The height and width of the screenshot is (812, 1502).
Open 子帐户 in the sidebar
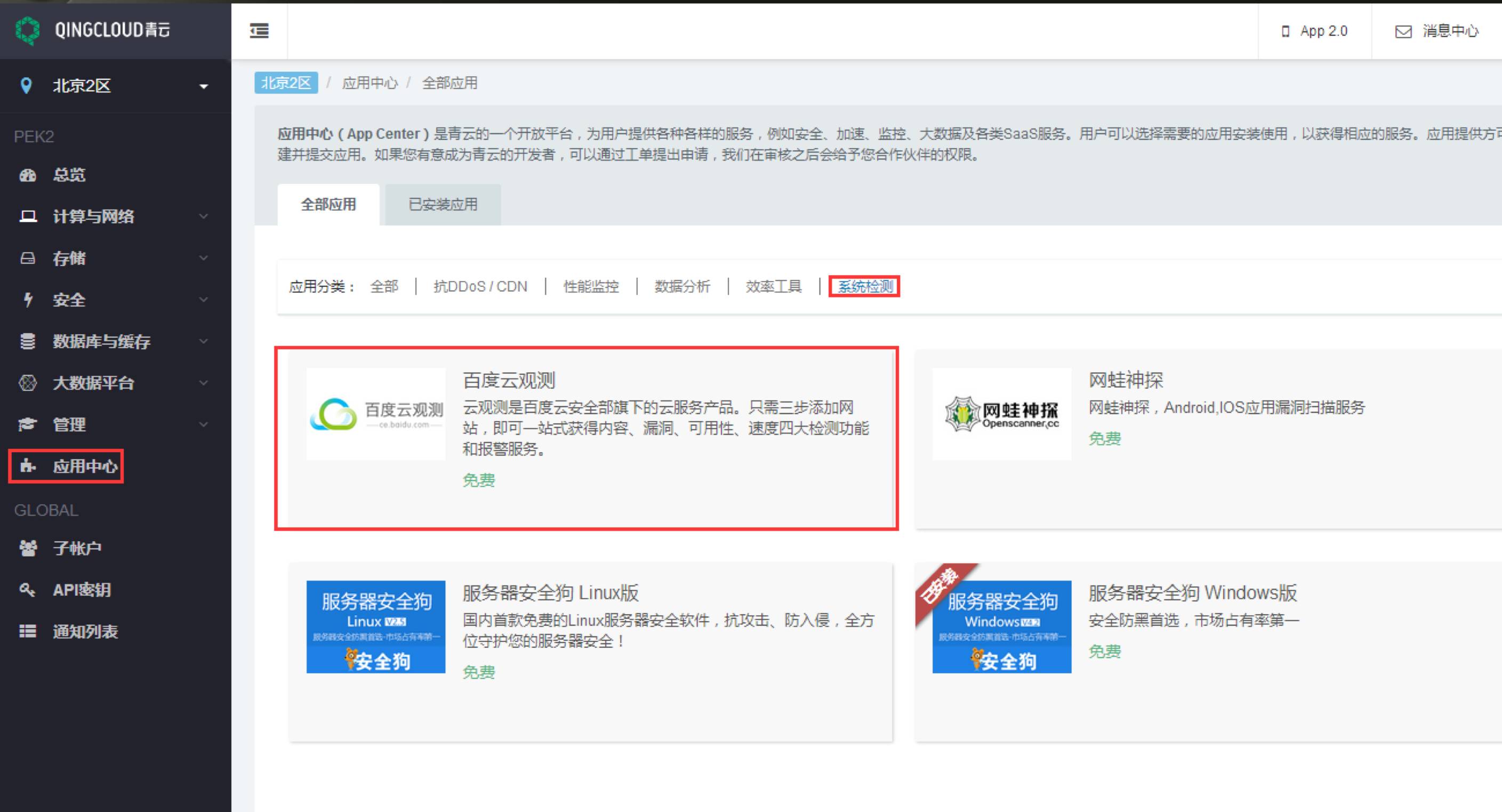(x=77, y=548)
